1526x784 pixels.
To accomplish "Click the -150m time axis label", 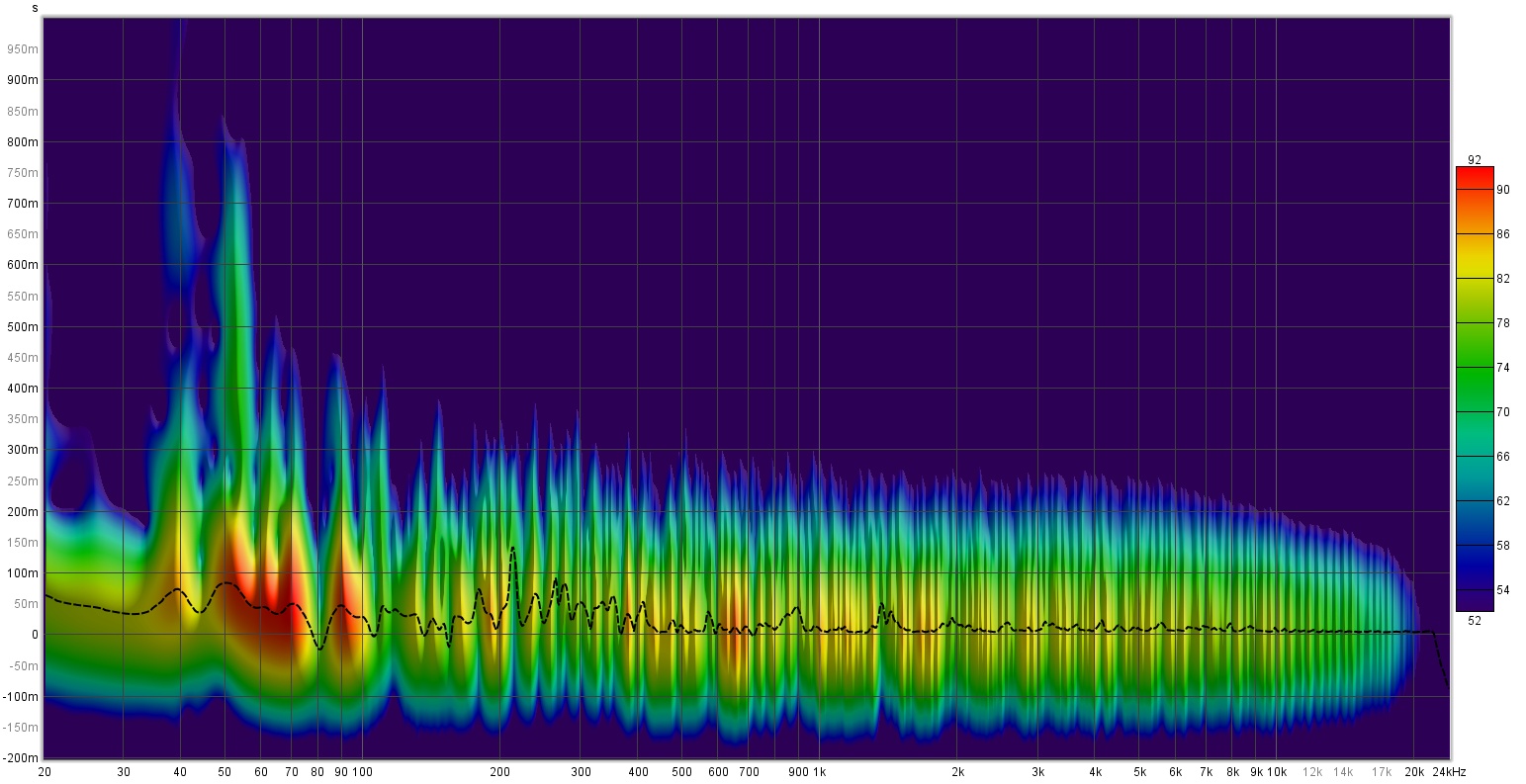I will [x=21, y=727].
